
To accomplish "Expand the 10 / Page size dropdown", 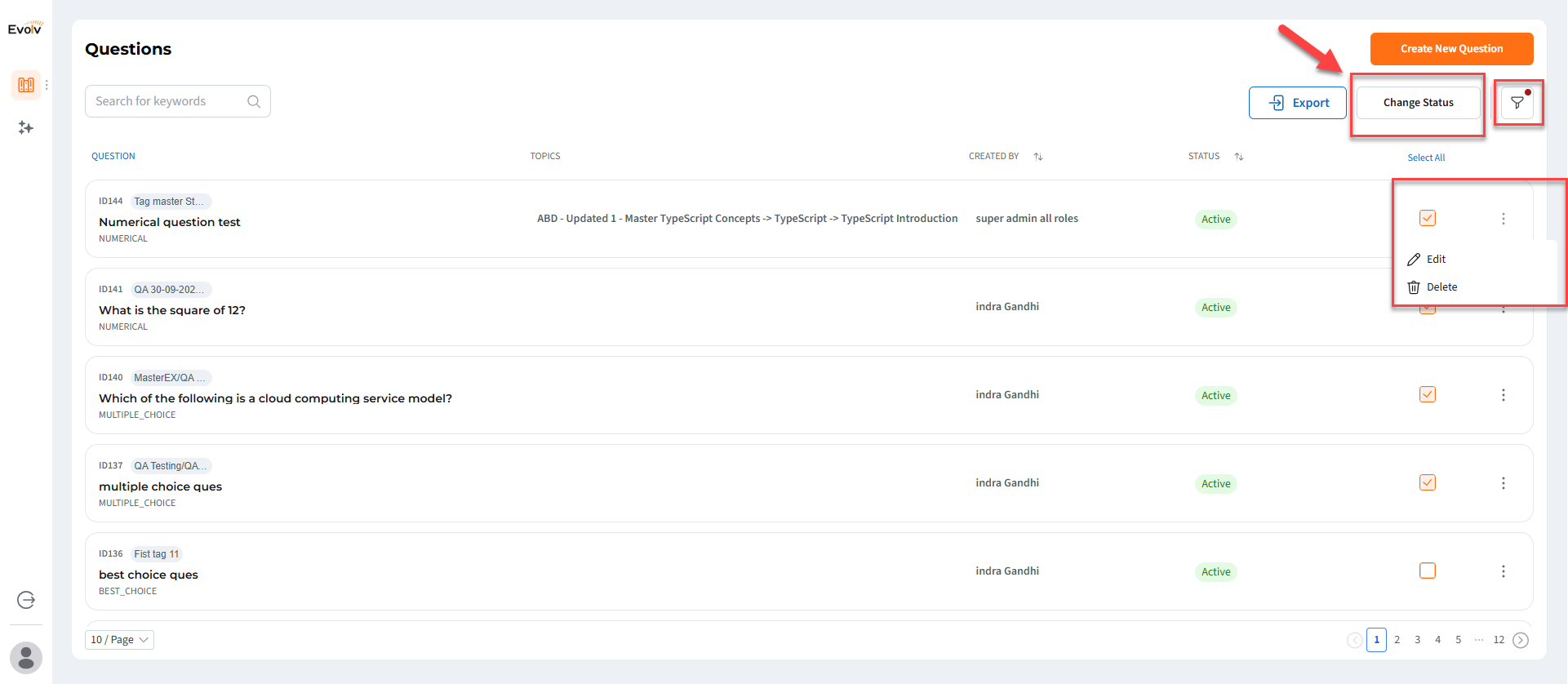I will coord(119,640).
